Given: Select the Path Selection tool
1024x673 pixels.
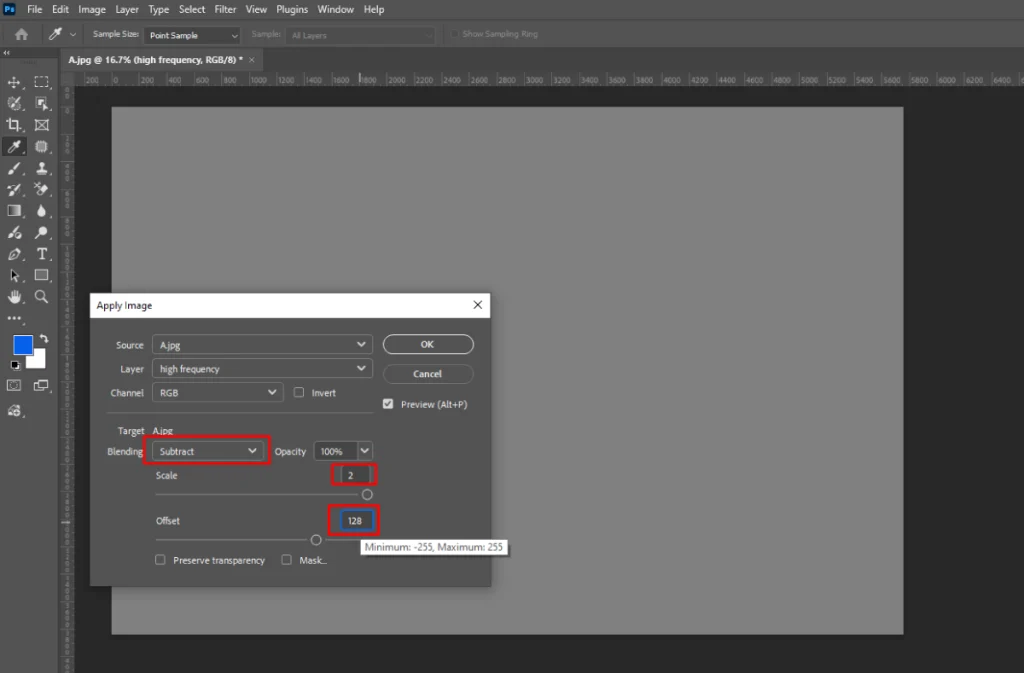Looking at the screenshot, I should [14, 275].
